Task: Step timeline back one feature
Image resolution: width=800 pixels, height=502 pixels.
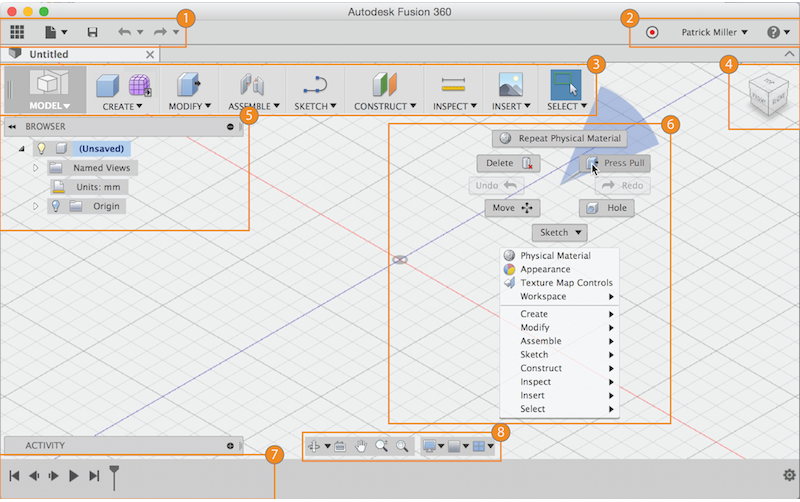Action: tap(34, 476)
